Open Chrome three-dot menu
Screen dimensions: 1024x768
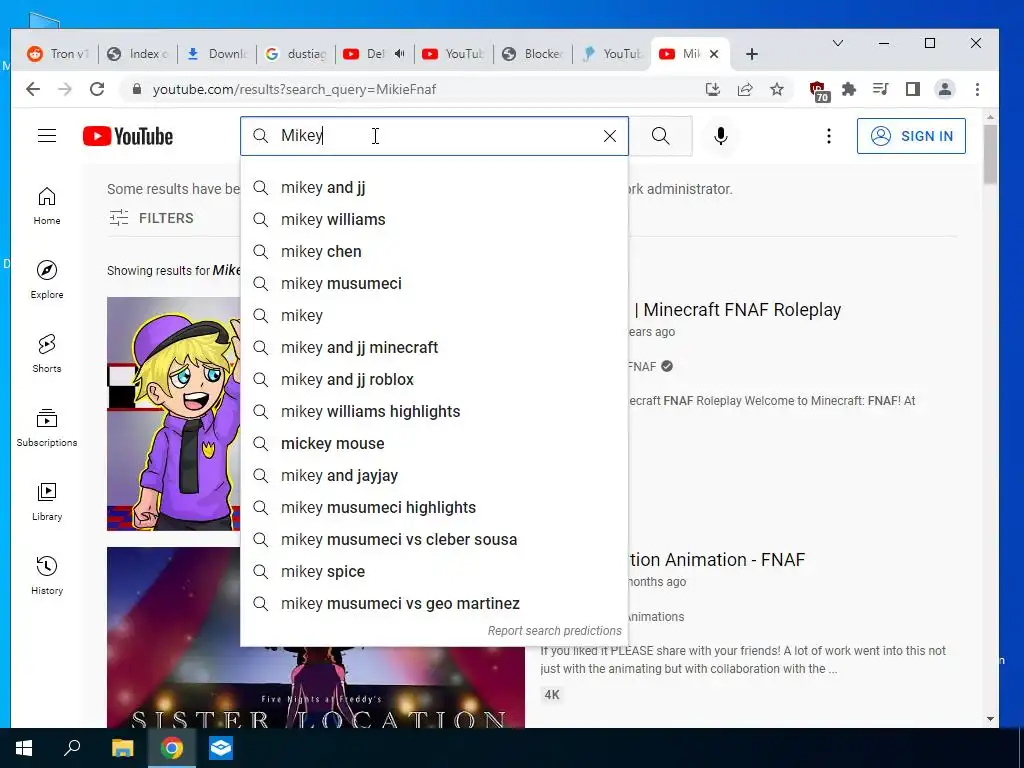pyautogui.click(x=977, y=89)
